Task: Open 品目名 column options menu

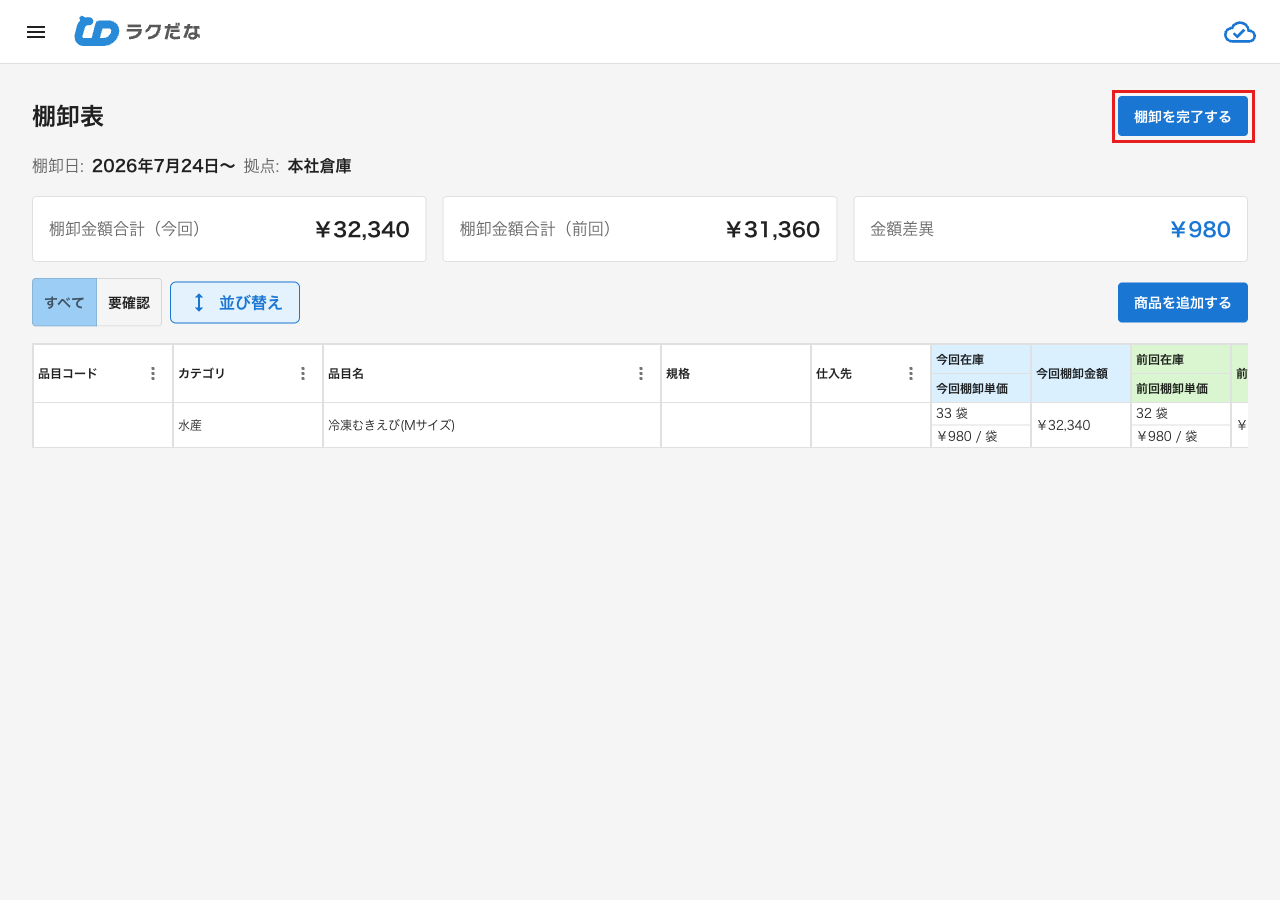Action: [x=641, y=373]
